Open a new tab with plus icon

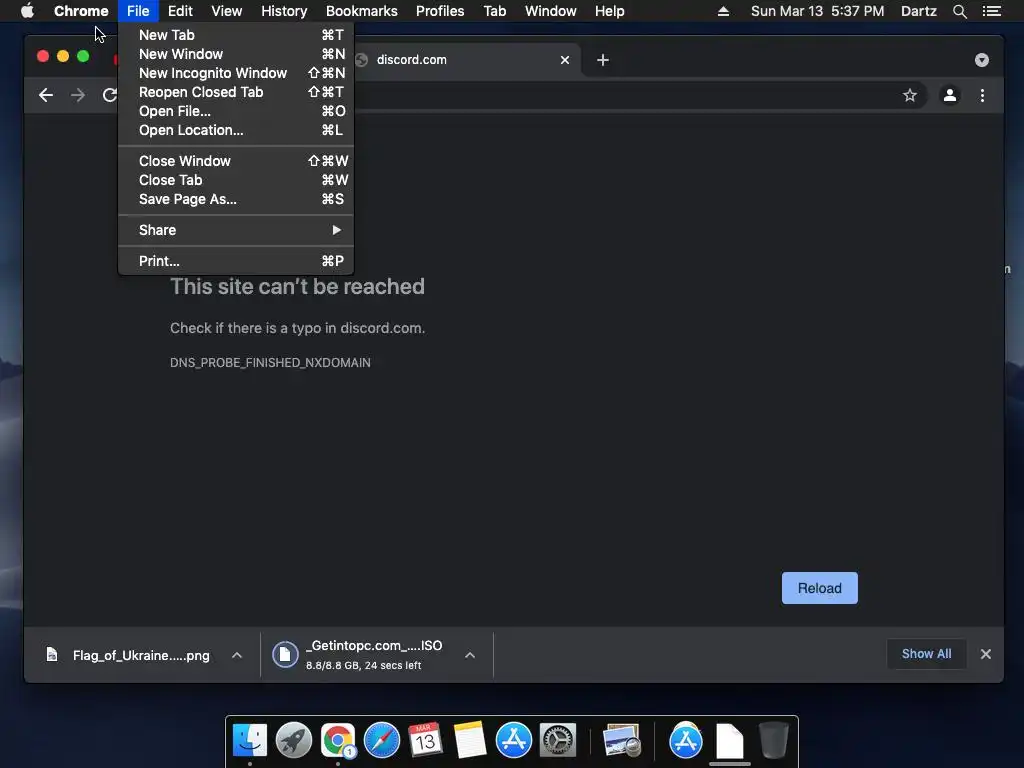click(603, 60)
